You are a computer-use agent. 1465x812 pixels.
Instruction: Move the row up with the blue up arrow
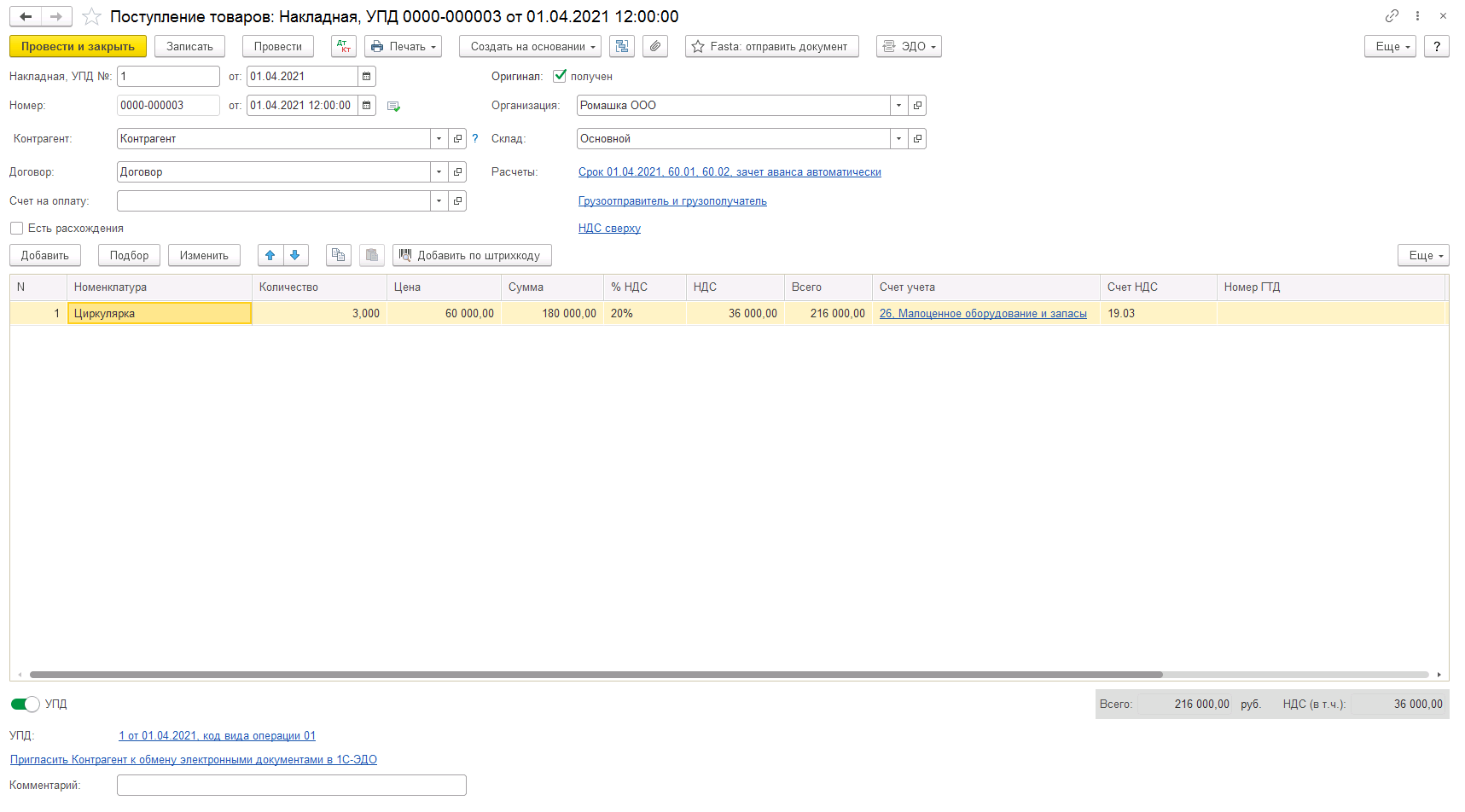[x=270, y=255]
